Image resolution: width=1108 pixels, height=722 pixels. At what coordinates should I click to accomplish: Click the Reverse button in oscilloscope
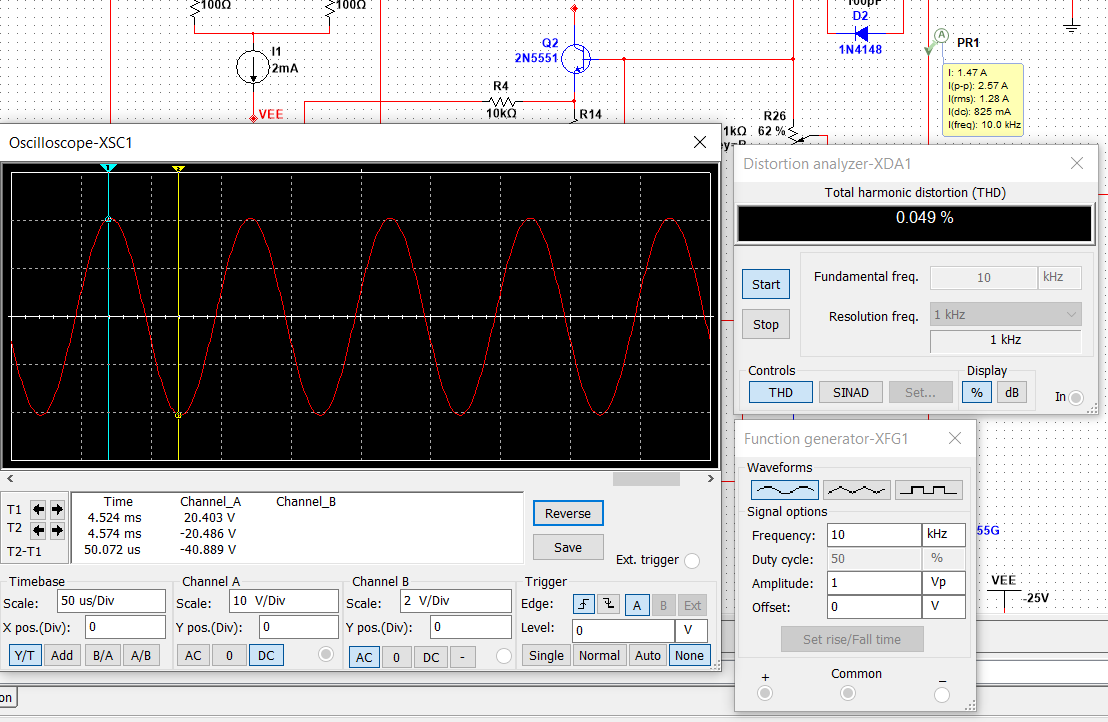[x=568, y=514]
